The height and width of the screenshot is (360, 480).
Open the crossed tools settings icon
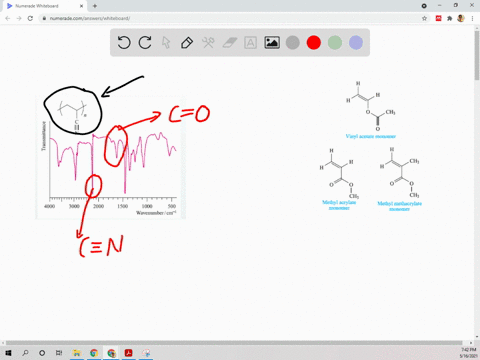pyautogui.click(x=208, y=43)
